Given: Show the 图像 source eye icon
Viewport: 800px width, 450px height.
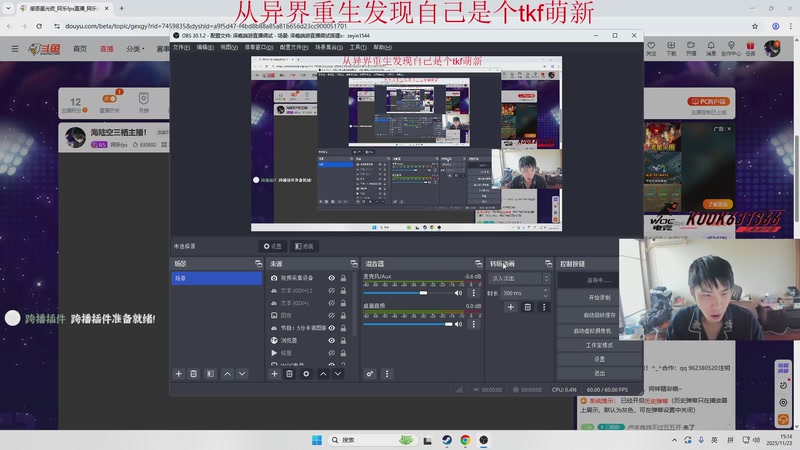Looking at the screenshot, I should pyautogui.click(x=332, y=316).
